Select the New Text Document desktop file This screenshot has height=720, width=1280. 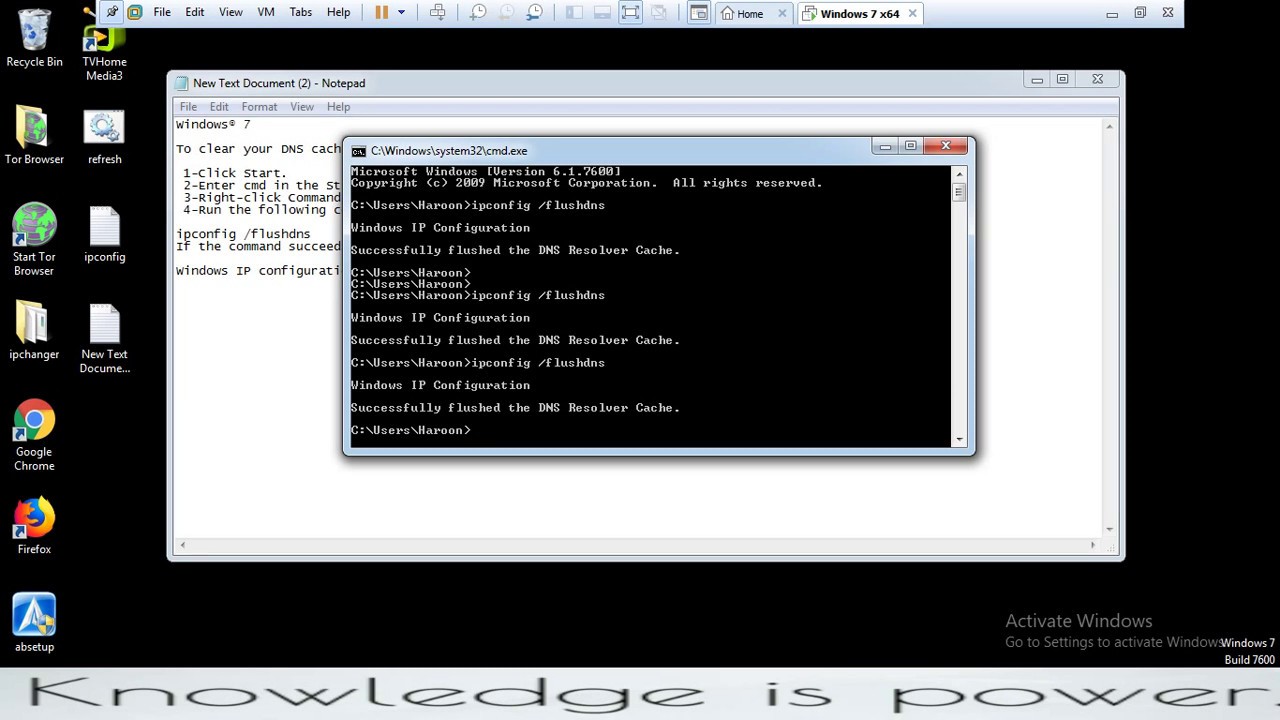coord(104,339)
